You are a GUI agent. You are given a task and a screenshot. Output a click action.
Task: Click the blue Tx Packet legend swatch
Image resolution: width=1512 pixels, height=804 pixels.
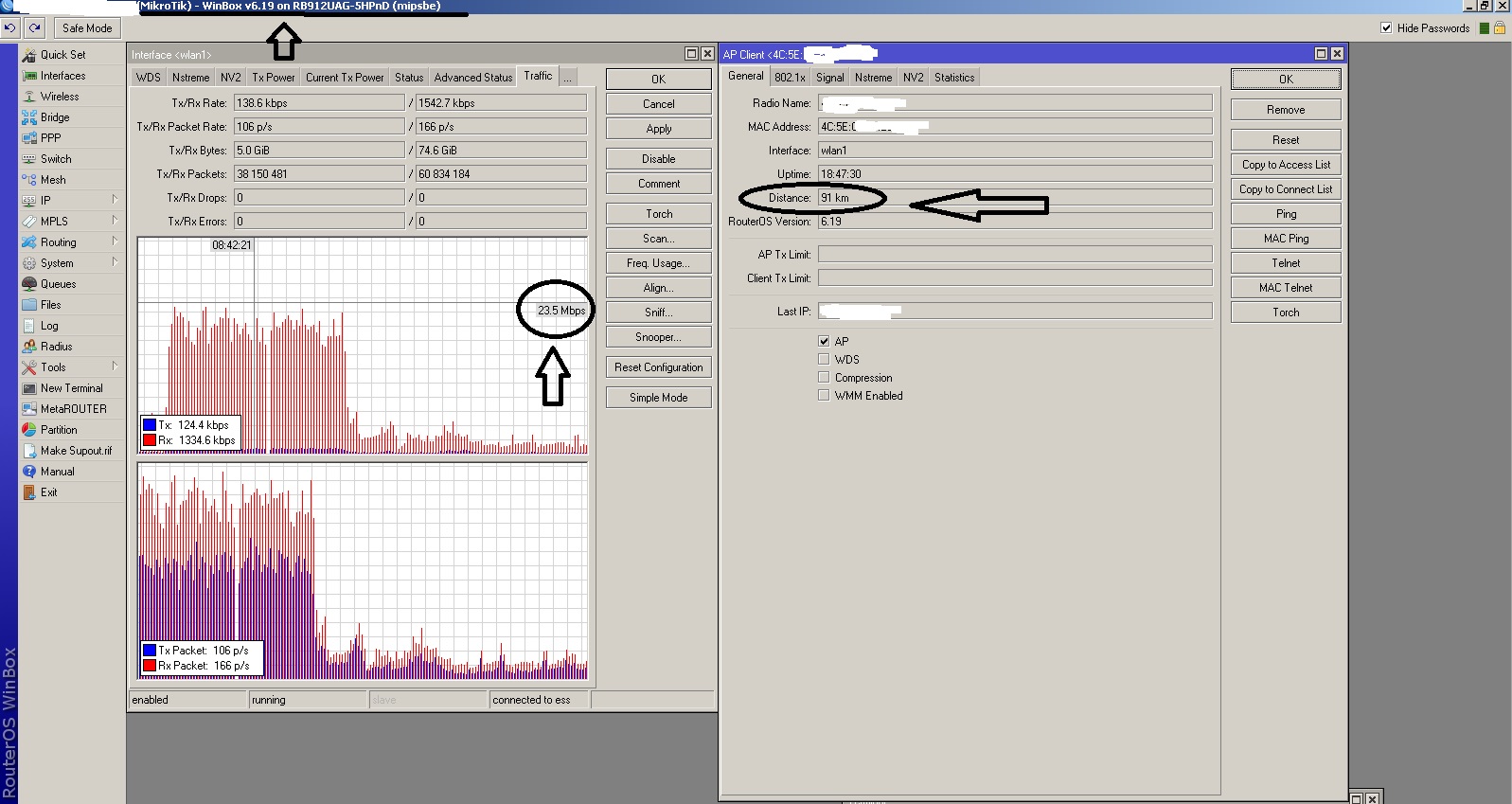point(150,651)
